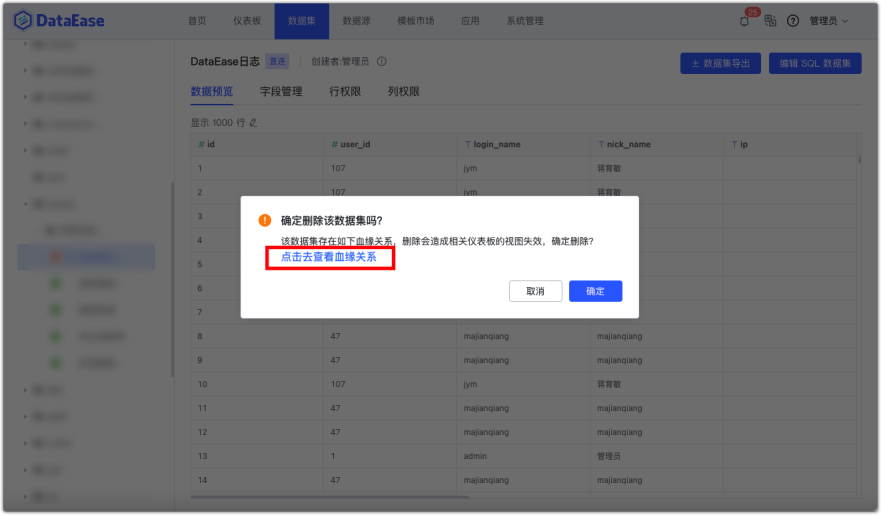The image size is (881, 515).
Task: Click the horizontal scrollbar under the table
Action: click(330, 497)
